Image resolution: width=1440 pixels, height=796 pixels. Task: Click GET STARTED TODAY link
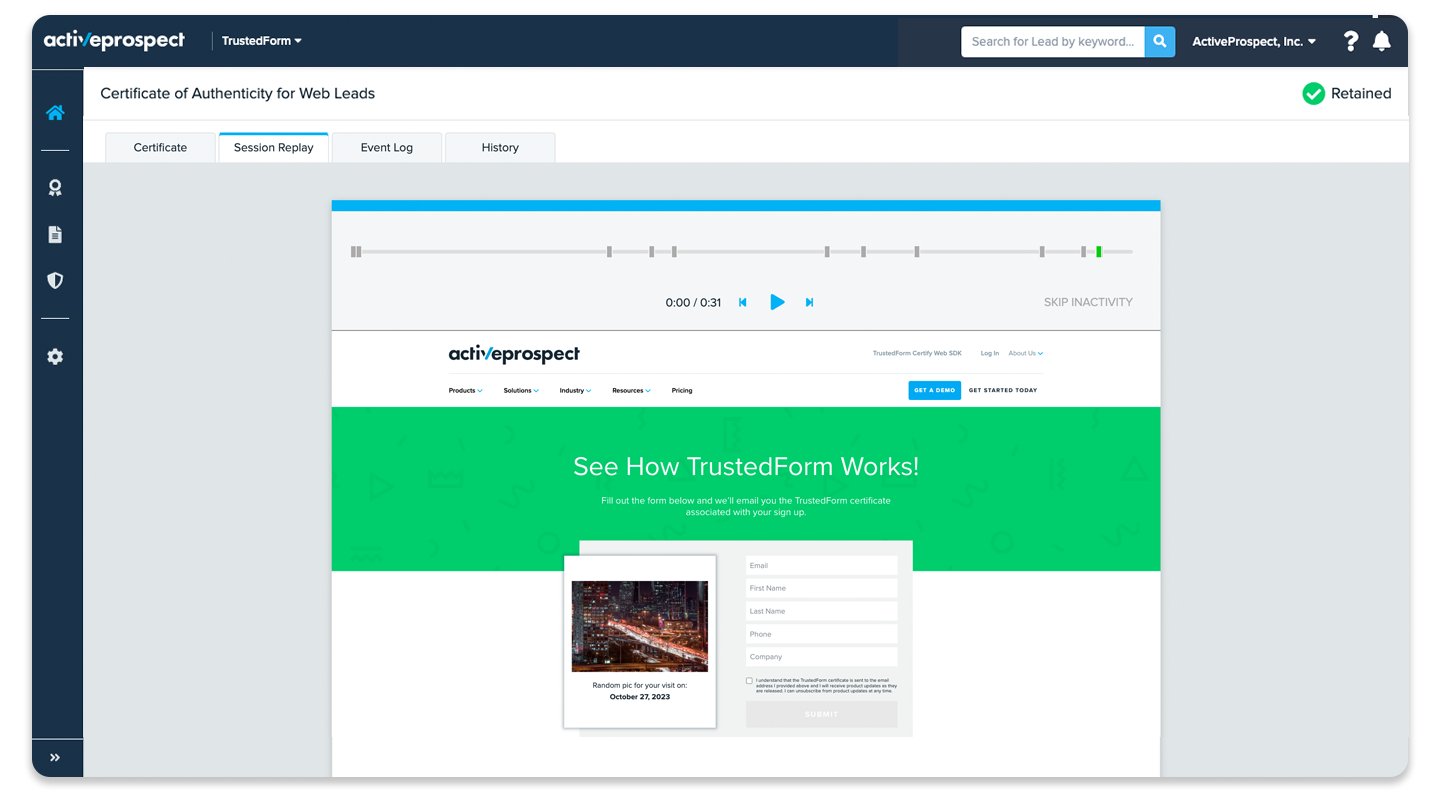pyautogui.click(x=1003, y=390)
